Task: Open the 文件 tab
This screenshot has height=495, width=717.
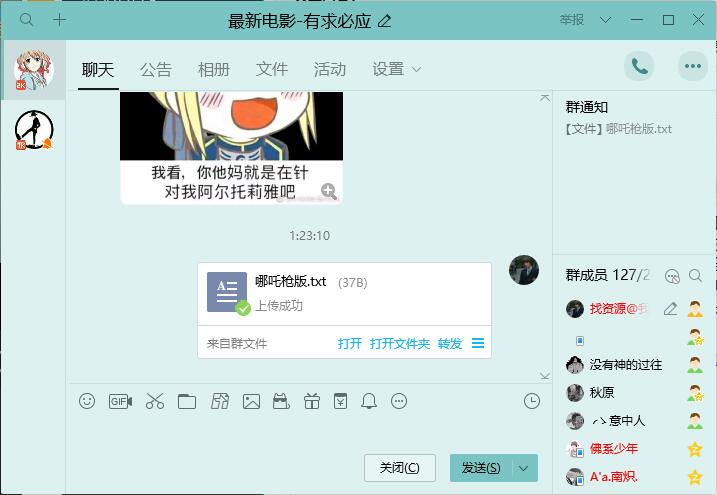Action: coord(272,70)
